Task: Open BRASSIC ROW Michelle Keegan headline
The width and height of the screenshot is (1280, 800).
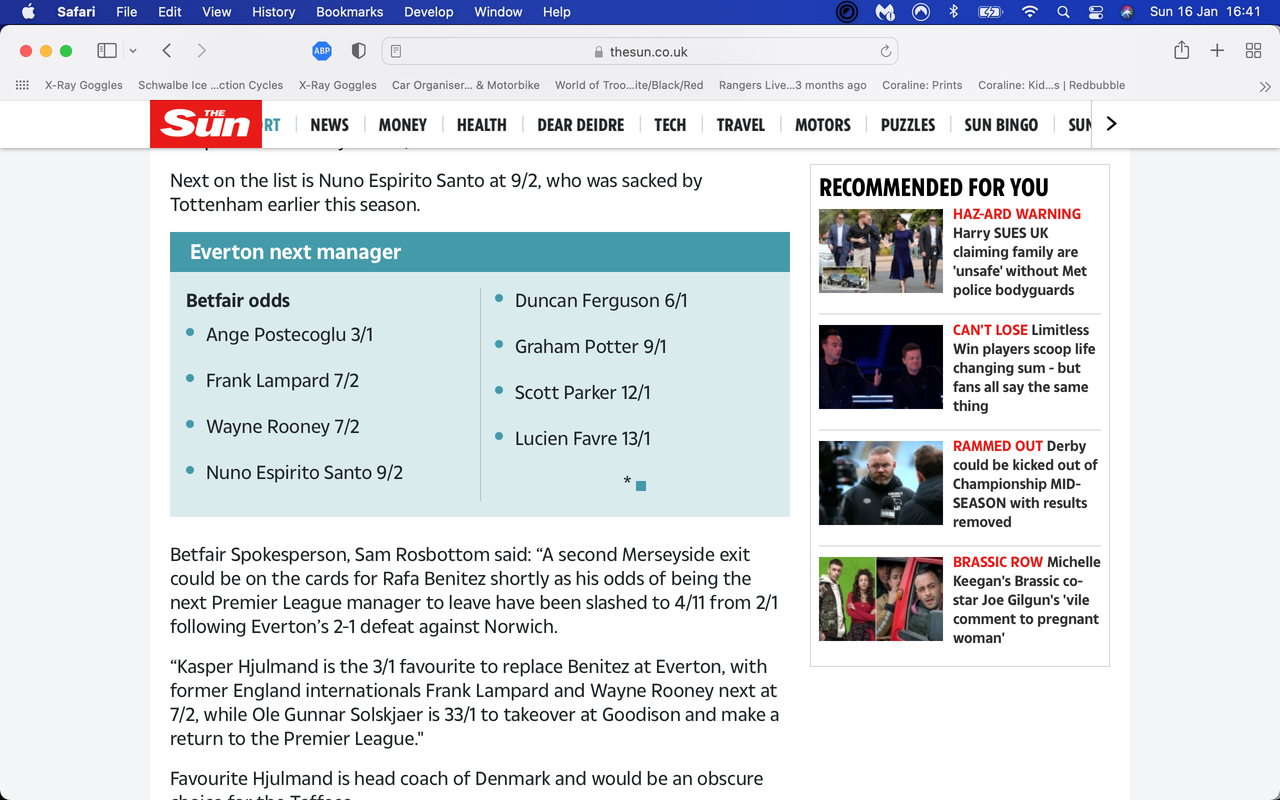Action: (x=1026, y=600)
